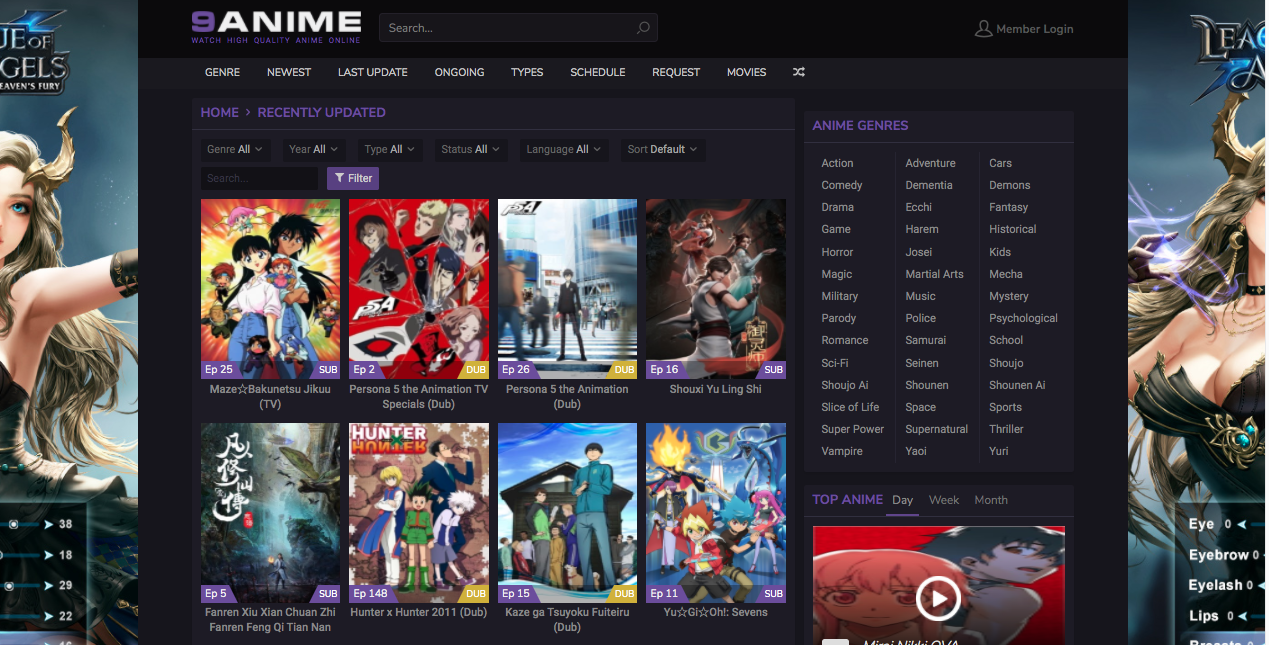Open the Status filter dropdown

(x=471, y=149)
